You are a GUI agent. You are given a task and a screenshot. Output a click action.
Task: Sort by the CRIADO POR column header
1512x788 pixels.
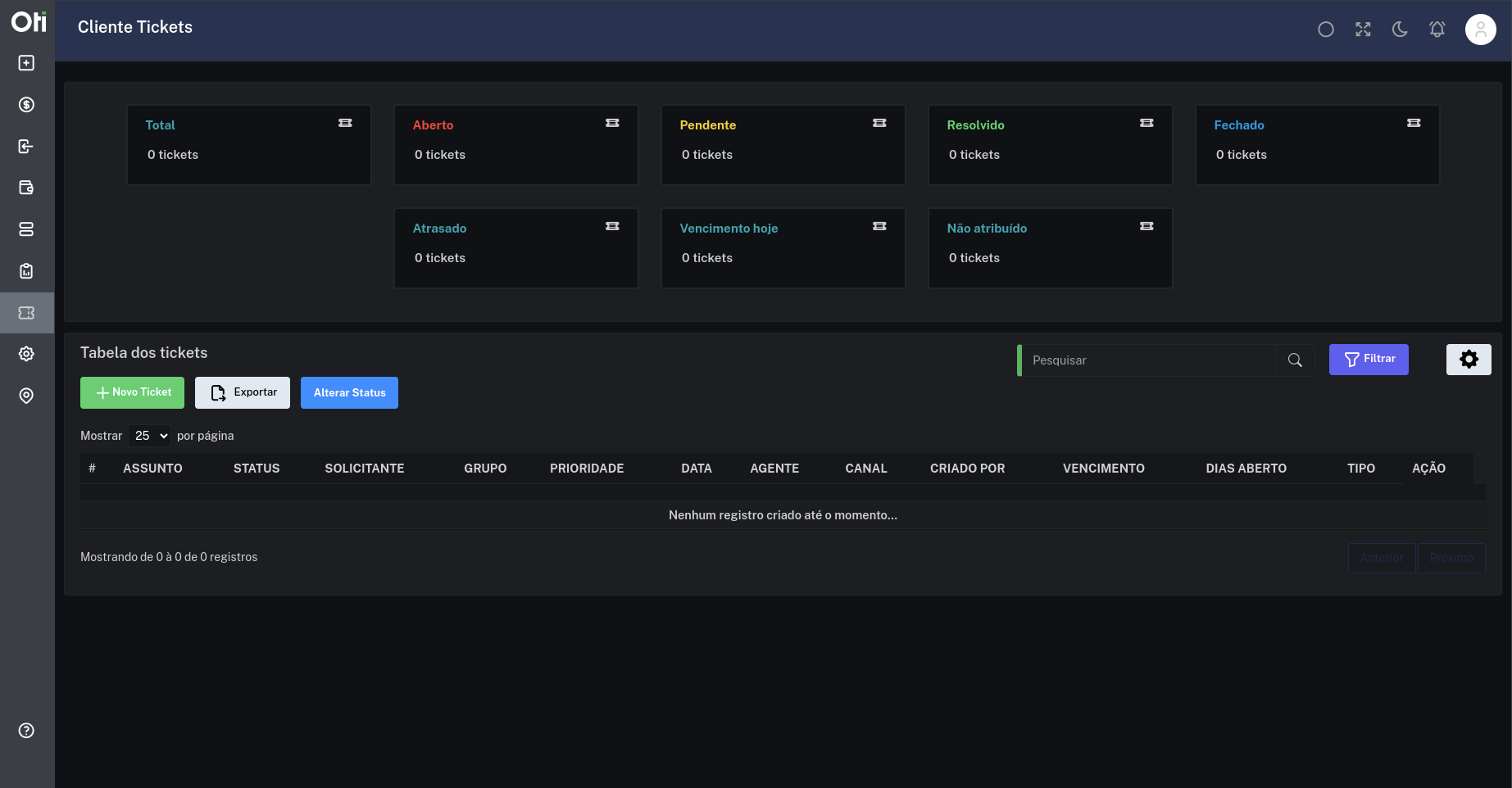[x=967, y=469]
